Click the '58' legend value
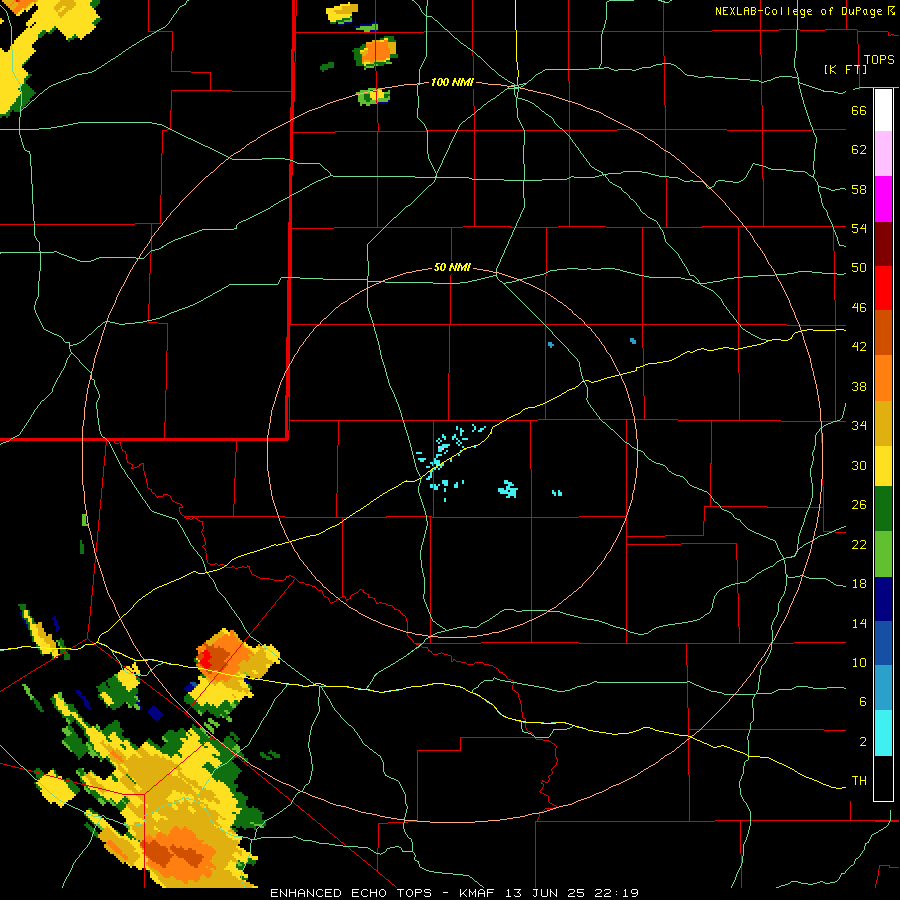The image size is (900, 900). click(859, 189)
